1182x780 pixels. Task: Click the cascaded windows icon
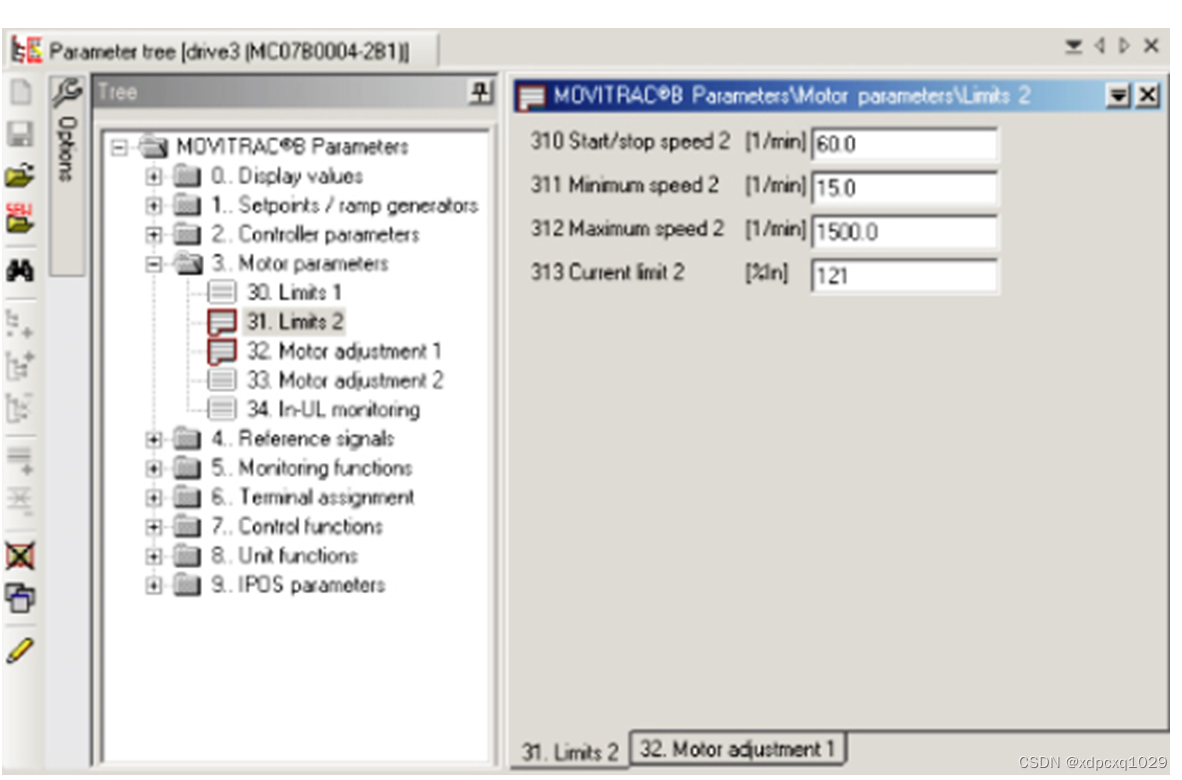[x=20, y=599]
